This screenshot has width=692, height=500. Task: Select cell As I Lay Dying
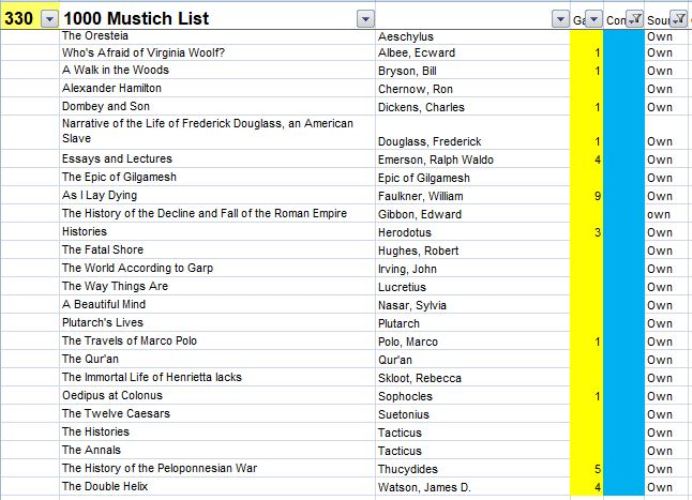point(217,195)
